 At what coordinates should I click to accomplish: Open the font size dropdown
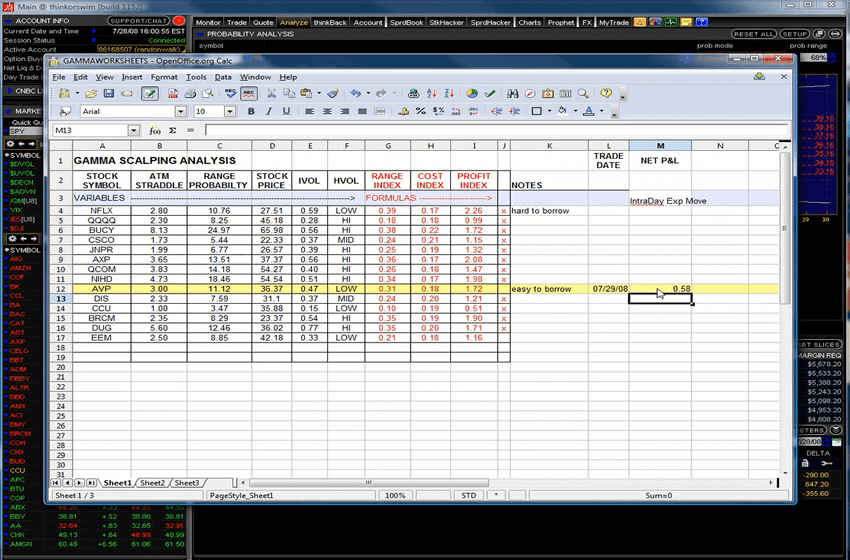point(230,111)
